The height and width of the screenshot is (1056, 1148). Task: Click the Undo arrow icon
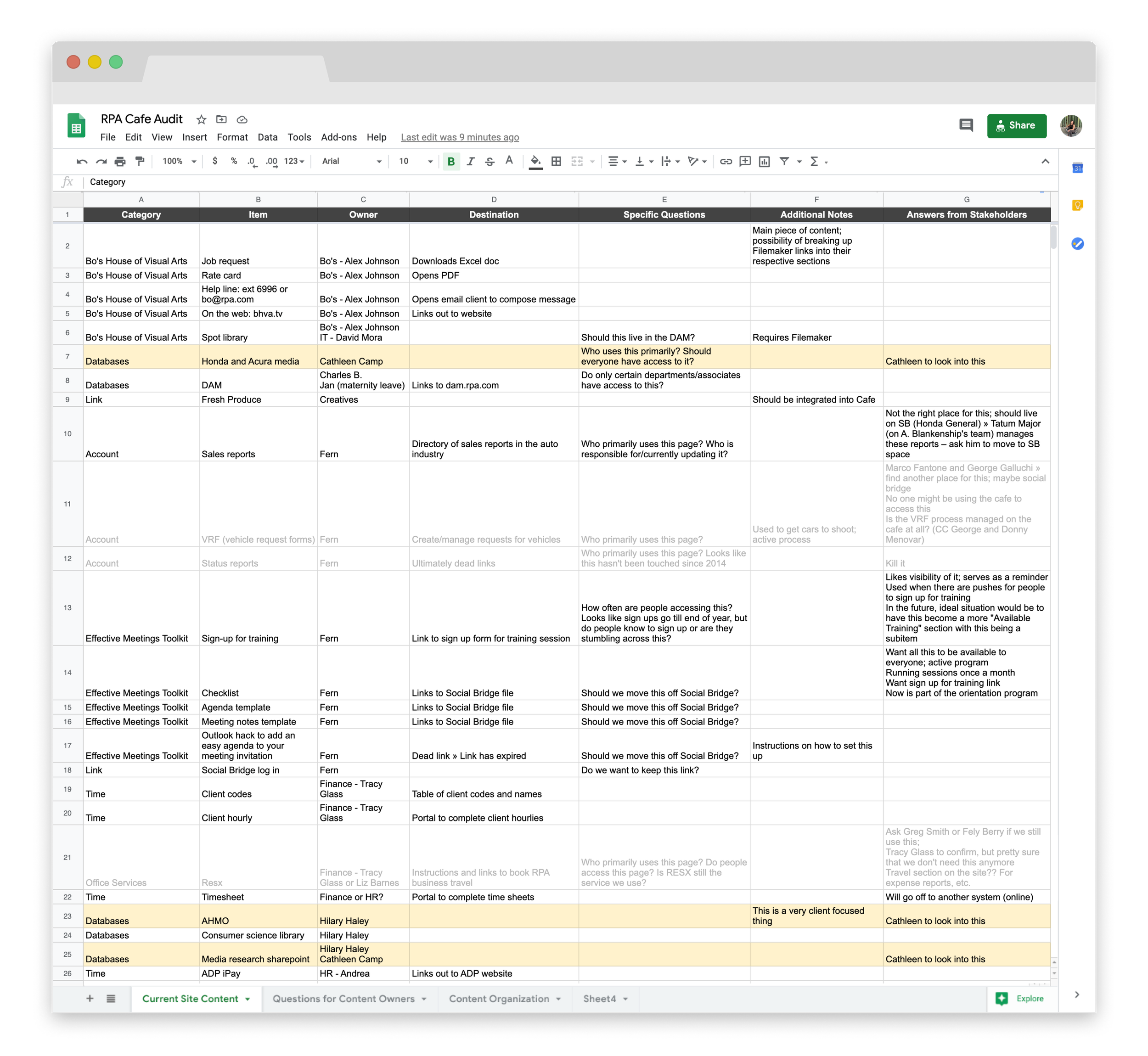[x=82, y=162]
